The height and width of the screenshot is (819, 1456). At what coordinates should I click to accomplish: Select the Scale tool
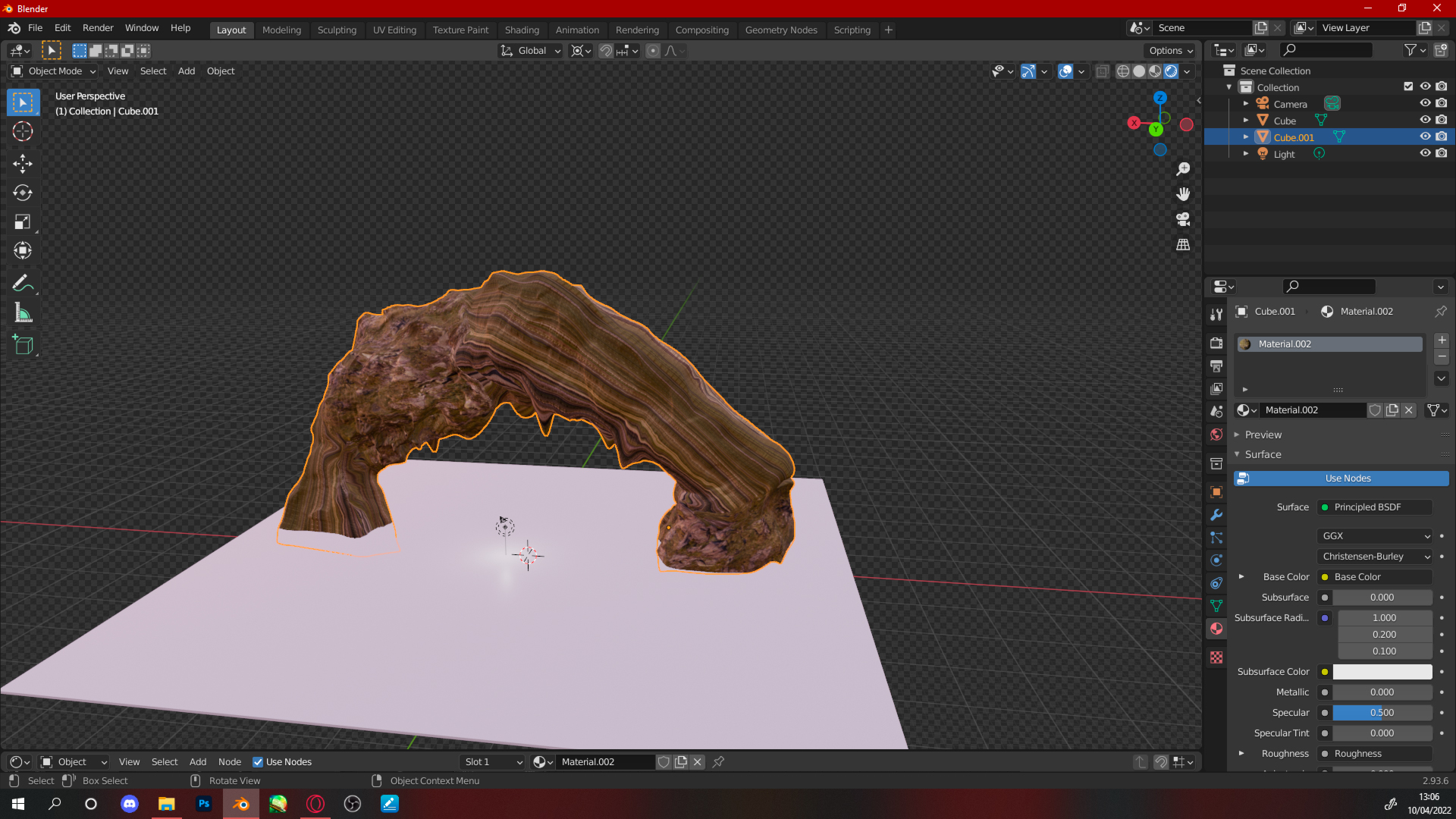click(x=23, y=222)
